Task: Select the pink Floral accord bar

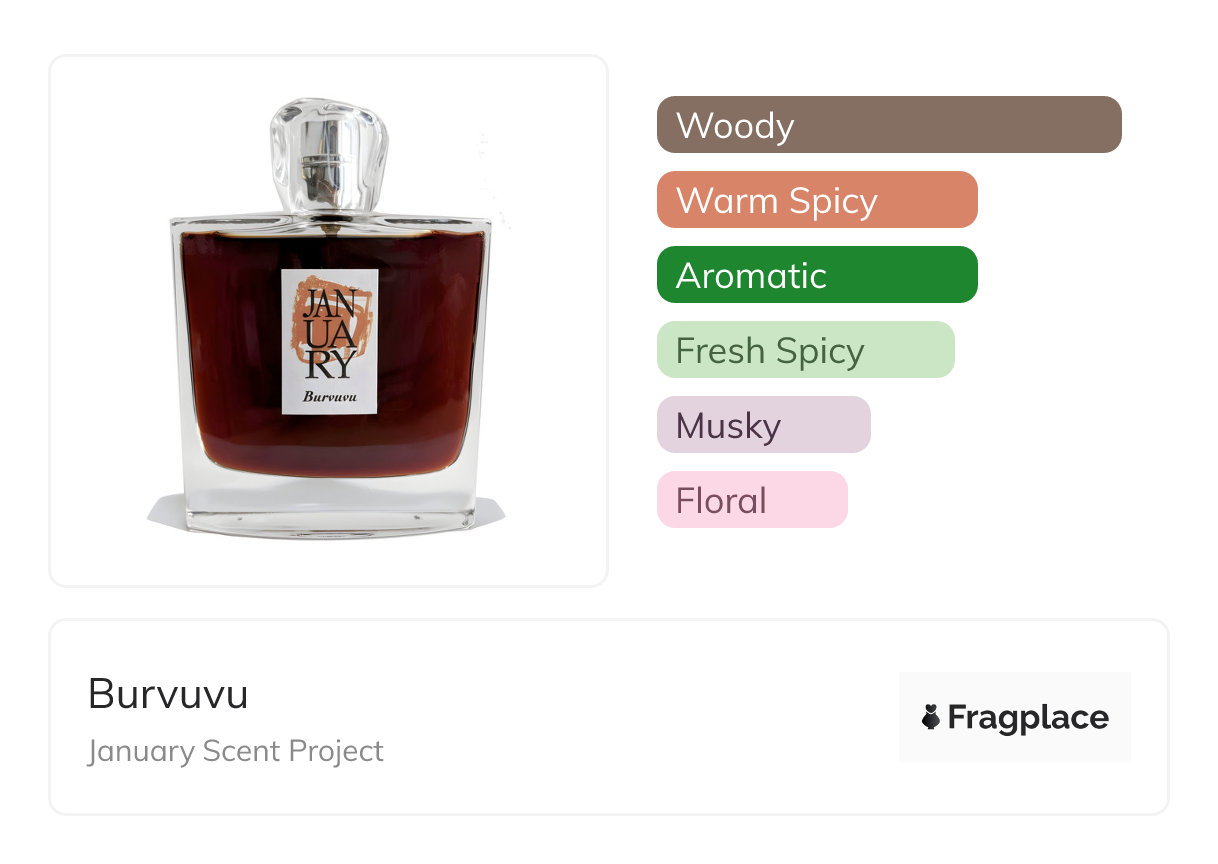Action: click(x=752, y=500)
